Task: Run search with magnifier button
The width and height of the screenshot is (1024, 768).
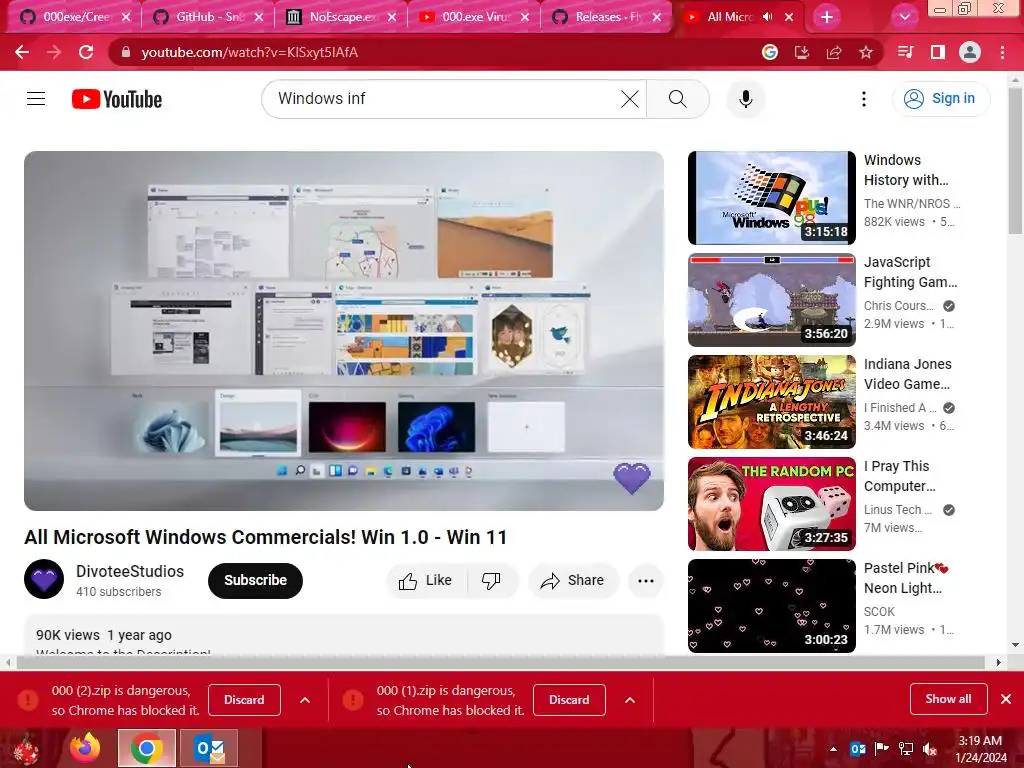Action: click(678, 99)
